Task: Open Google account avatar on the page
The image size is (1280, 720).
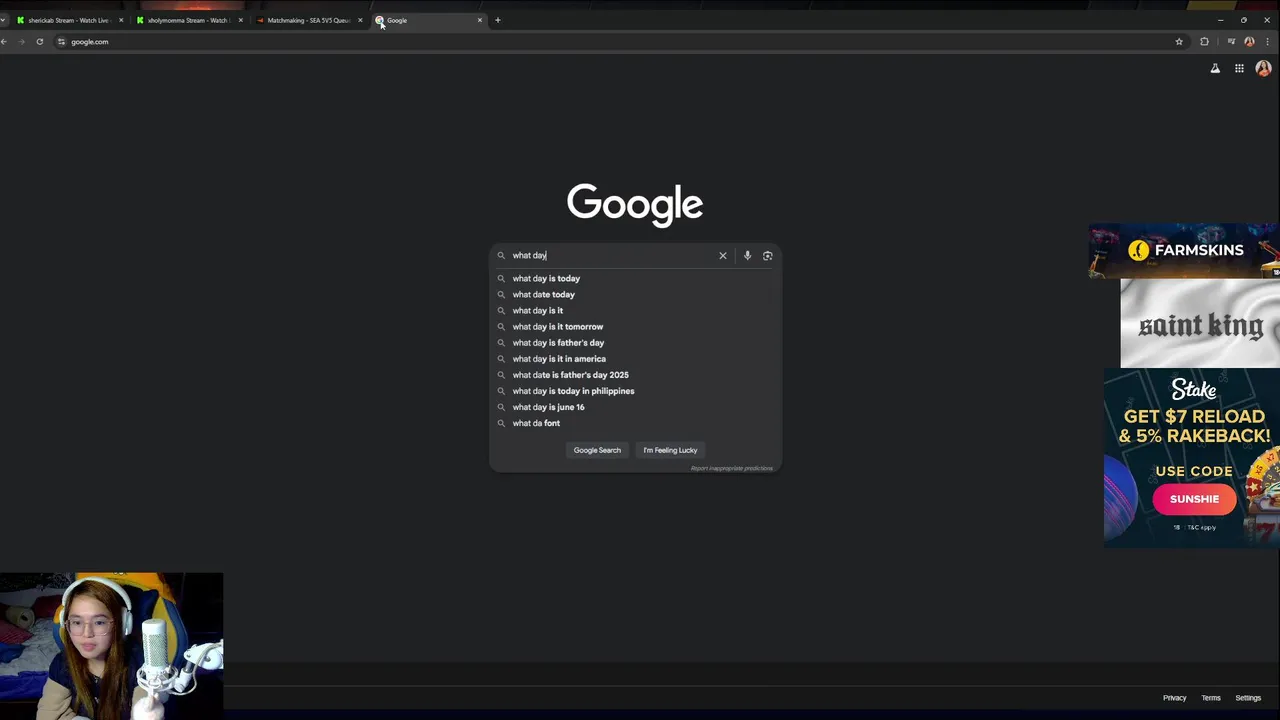Action: (x=1263, y=68)
